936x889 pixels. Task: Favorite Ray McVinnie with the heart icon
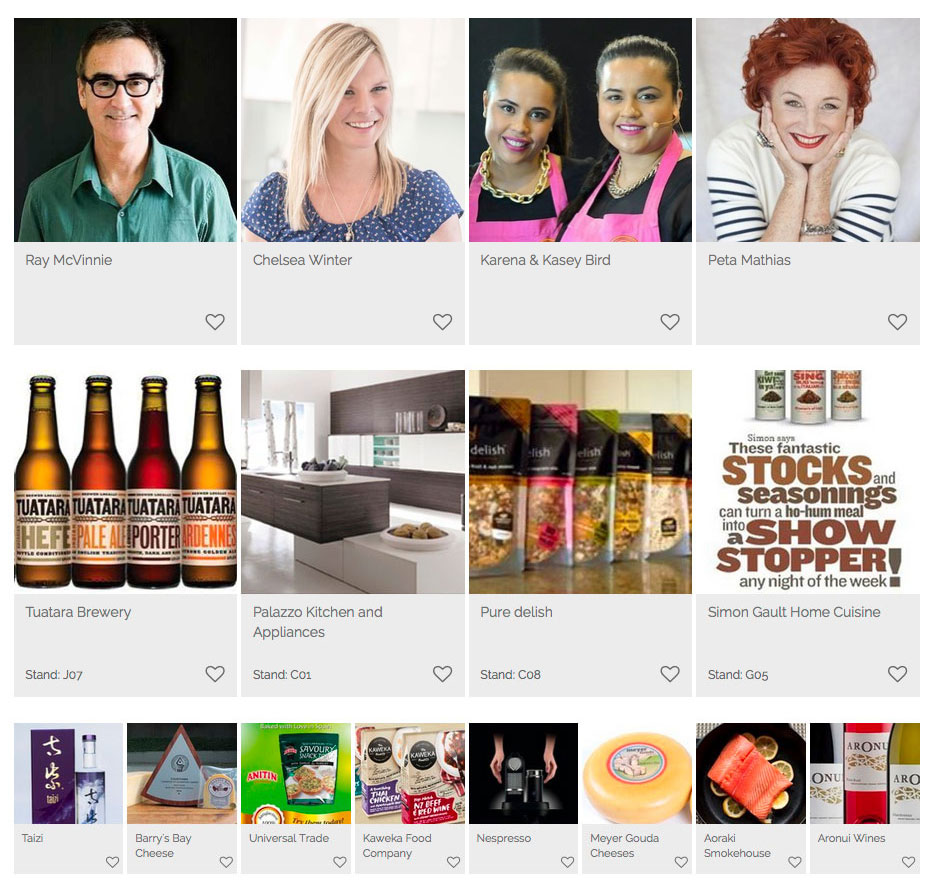point(215,322)
